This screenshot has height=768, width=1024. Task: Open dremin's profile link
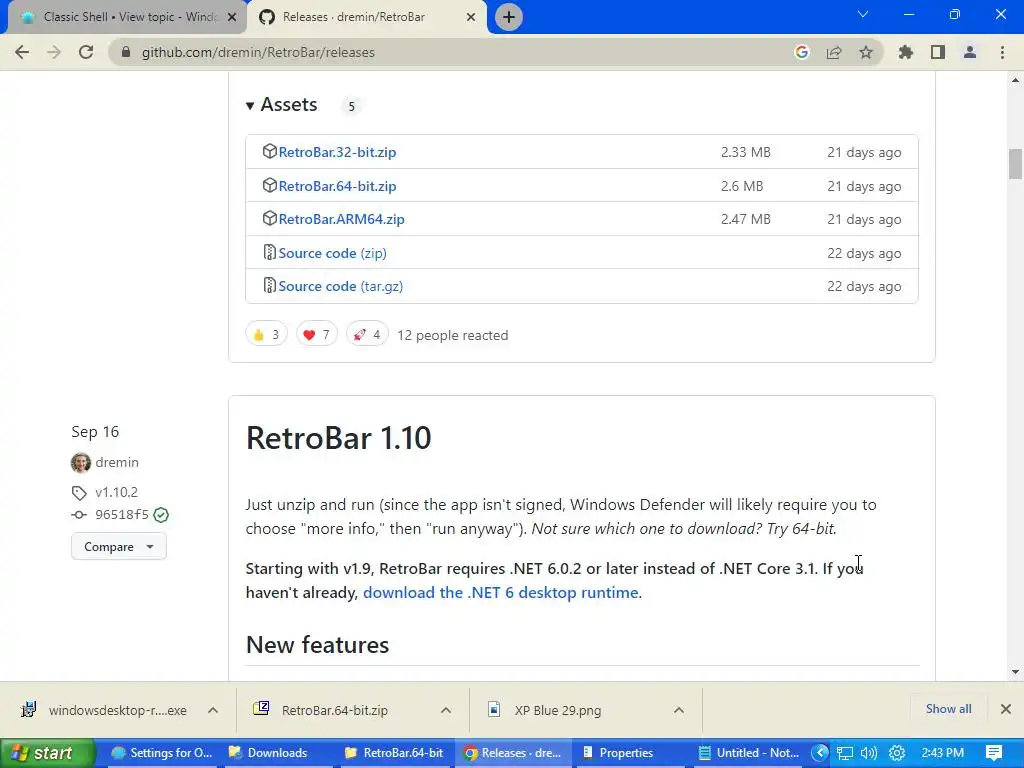coord(117,462)
